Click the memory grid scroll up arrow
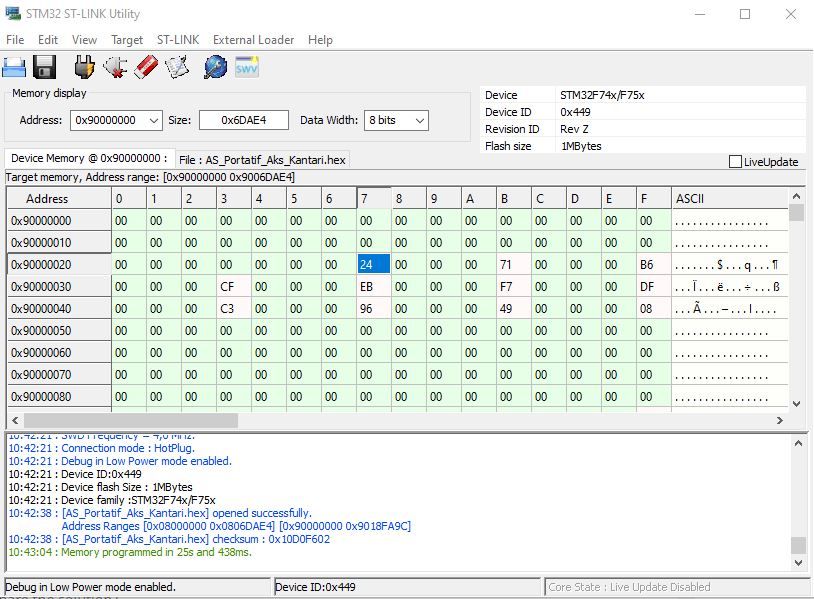 tap(797, 197)
